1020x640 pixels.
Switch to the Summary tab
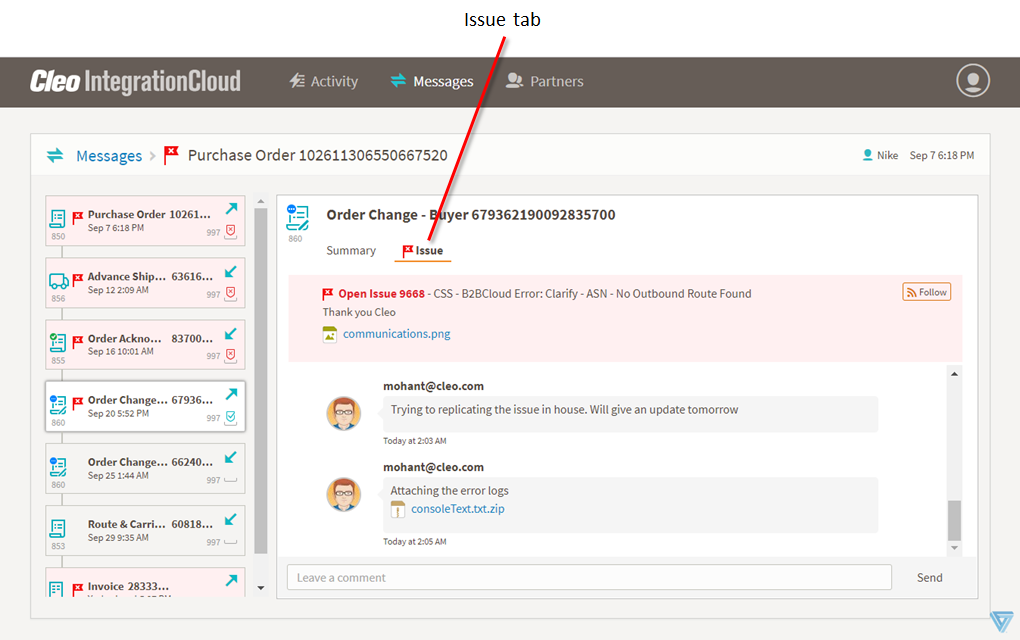click(351, 250)
